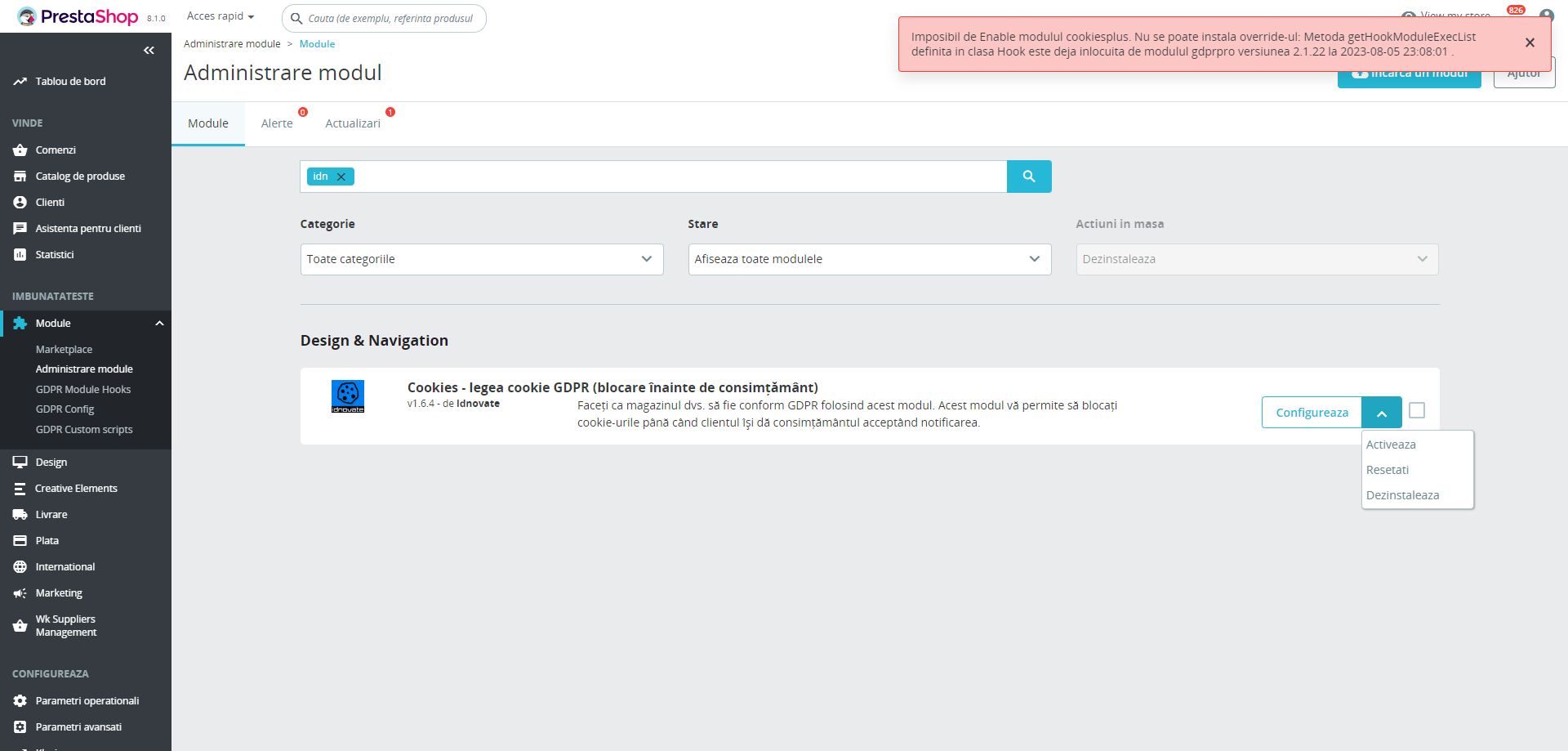
Task: Open the Marketplace submenu link
Action: pyautogui.click(x=64, y=349)
